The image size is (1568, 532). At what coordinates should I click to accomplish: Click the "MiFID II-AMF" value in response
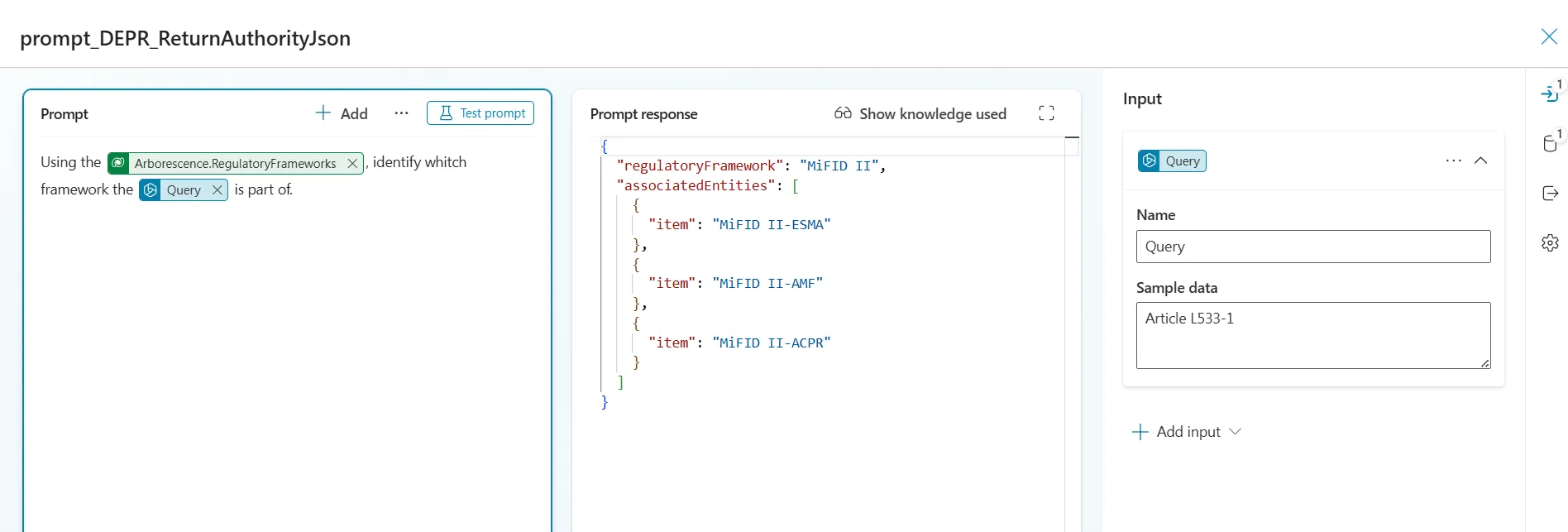pos(767,283)
